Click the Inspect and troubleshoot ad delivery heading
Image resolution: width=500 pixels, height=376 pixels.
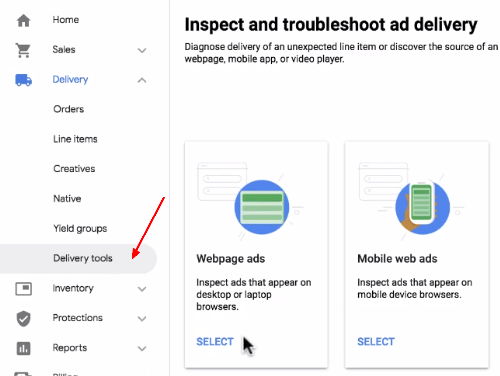[x=331, y=25]
